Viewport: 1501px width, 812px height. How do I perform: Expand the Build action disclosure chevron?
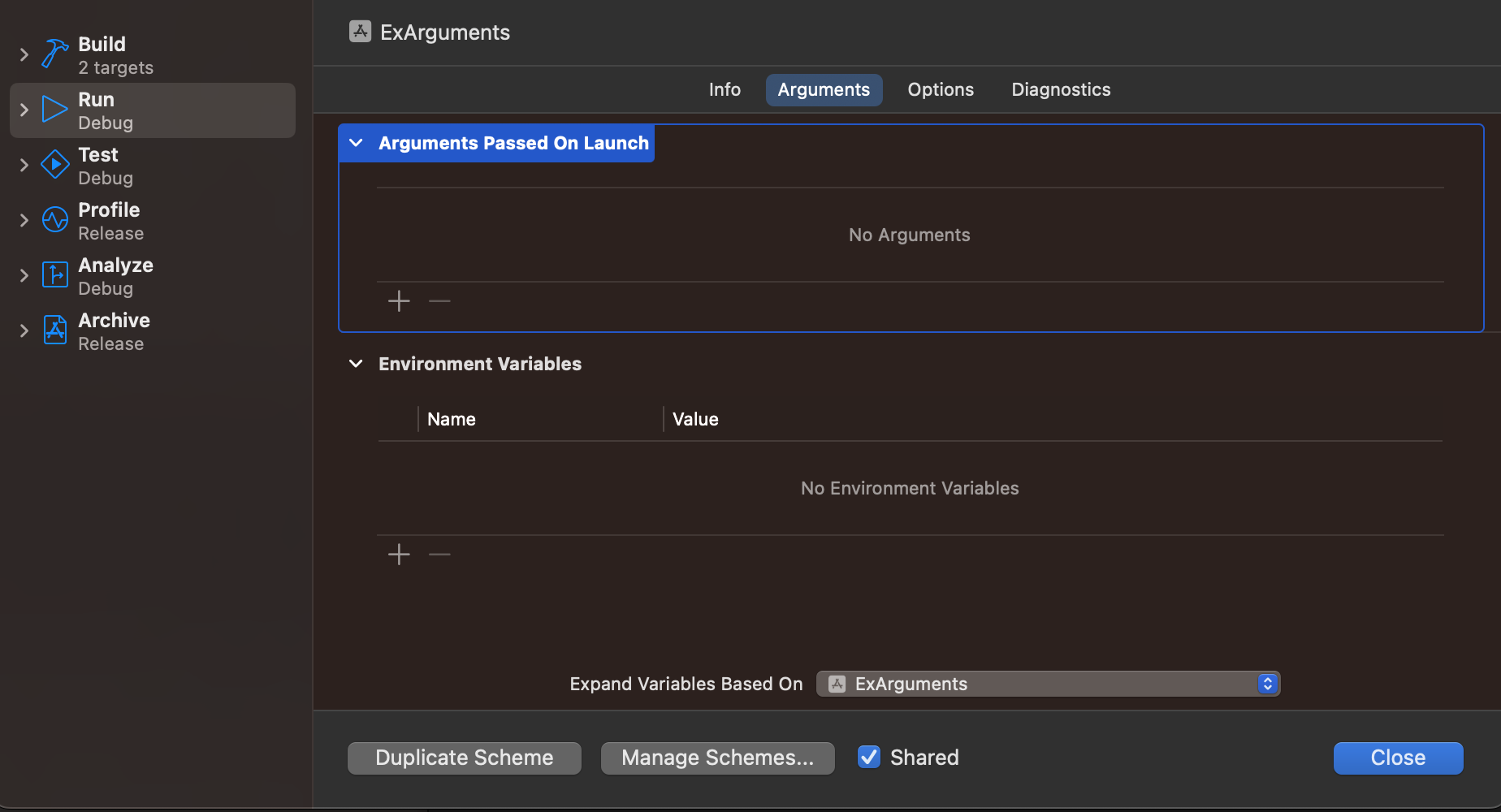[x=24, y=54]
